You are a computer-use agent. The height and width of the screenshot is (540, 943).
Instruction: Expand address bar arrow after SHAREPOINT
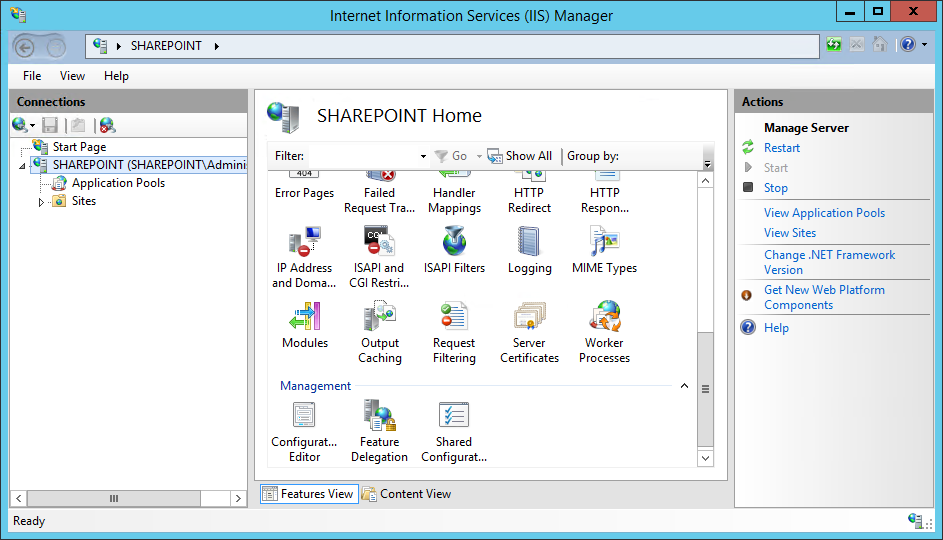click(x=217, y=46)
